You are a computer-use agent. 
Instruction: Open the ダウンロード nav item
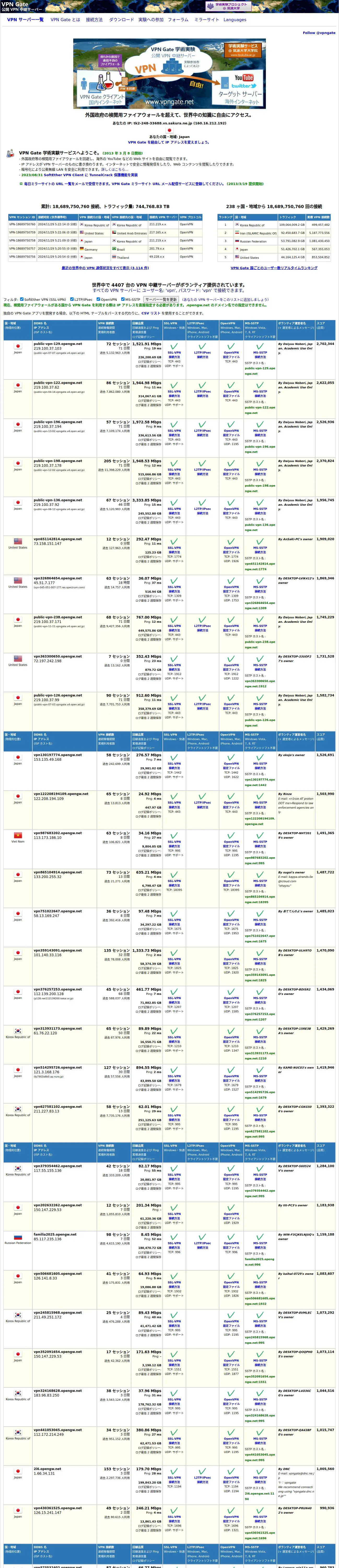pyautogui.click(x=121, y=20)
